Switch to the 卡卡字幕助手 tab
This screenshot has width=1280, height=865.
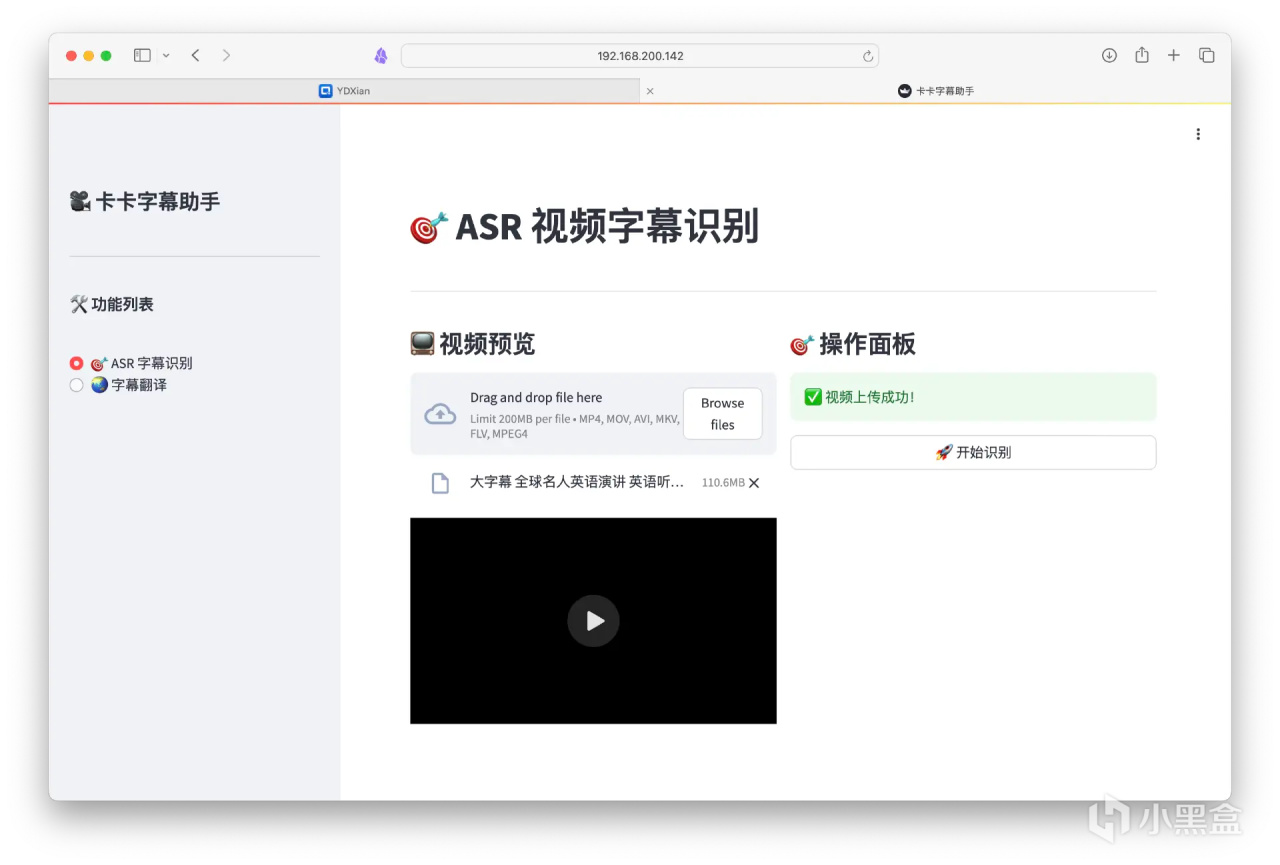[x=936, y=91]
